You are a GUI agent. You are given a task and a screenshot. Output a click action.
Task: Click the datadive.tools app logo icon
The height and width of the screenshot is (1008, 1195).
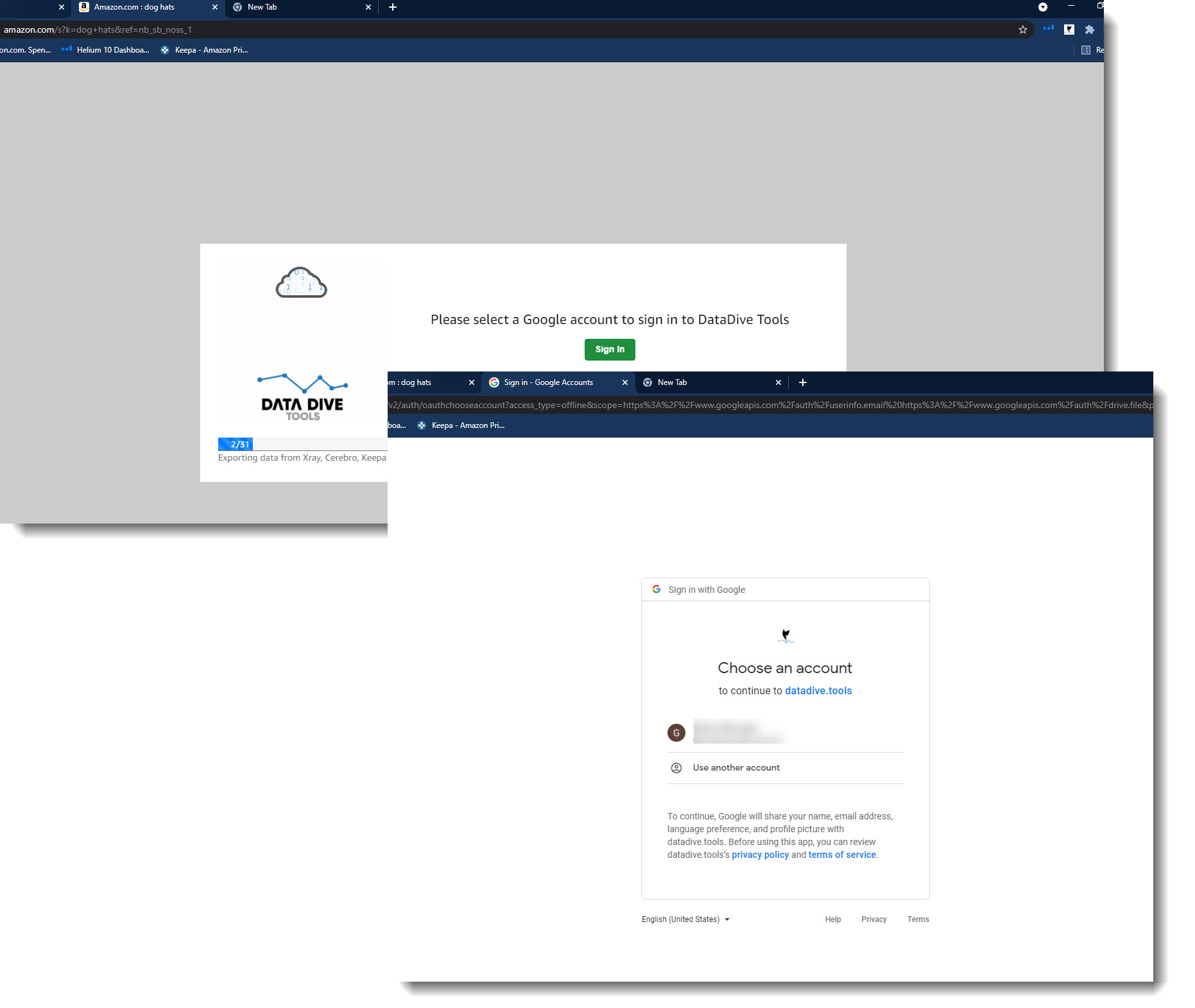[x=786, y=636]
